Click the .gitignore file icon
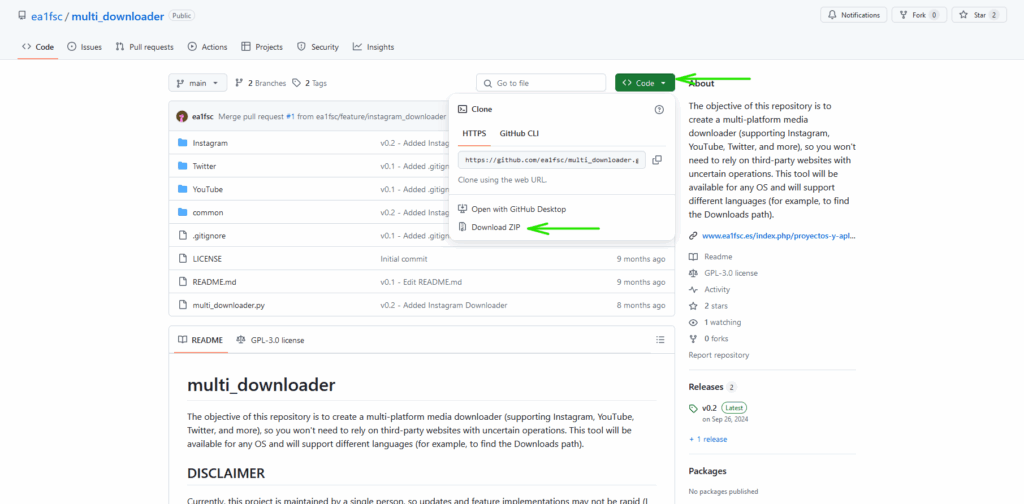Screen dimensions: 1024x504 [x=183, y=236]
